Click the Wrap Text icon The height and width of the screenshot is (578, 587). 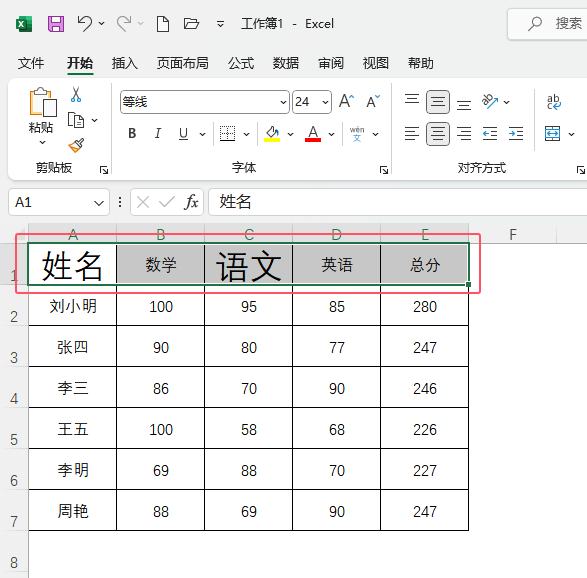tap(554, 102)
